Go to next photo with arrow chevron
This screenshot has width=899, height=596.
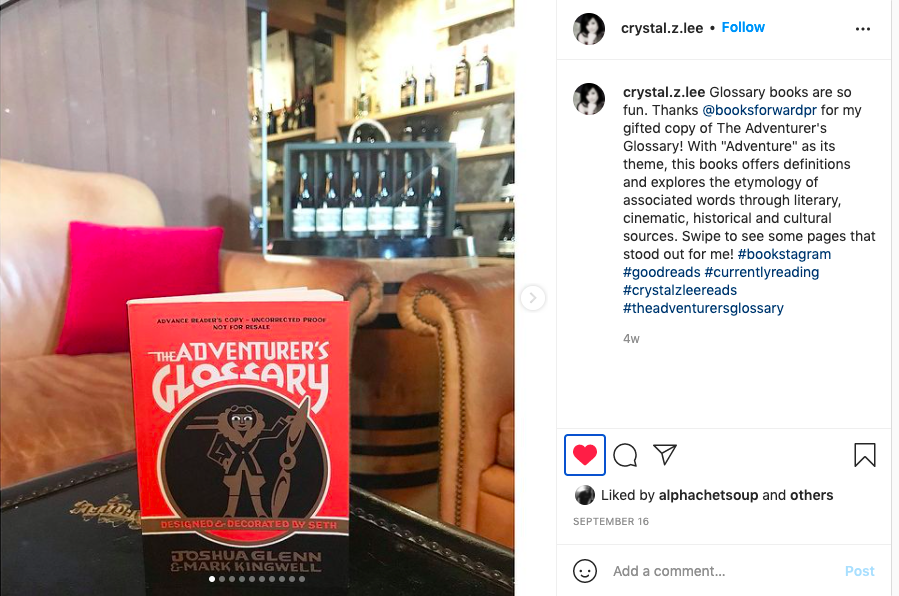tap(533, 298)
